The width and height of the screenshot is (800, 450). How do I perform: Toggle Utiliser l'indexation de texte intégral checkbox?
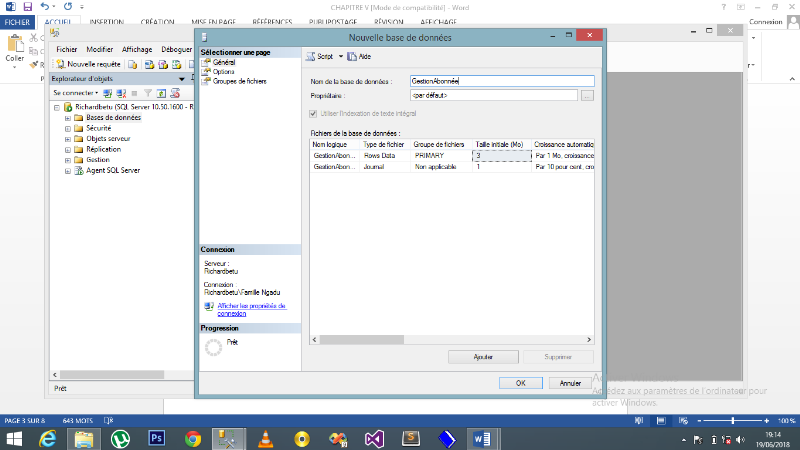pyautogui.click(x=313, y=114)
